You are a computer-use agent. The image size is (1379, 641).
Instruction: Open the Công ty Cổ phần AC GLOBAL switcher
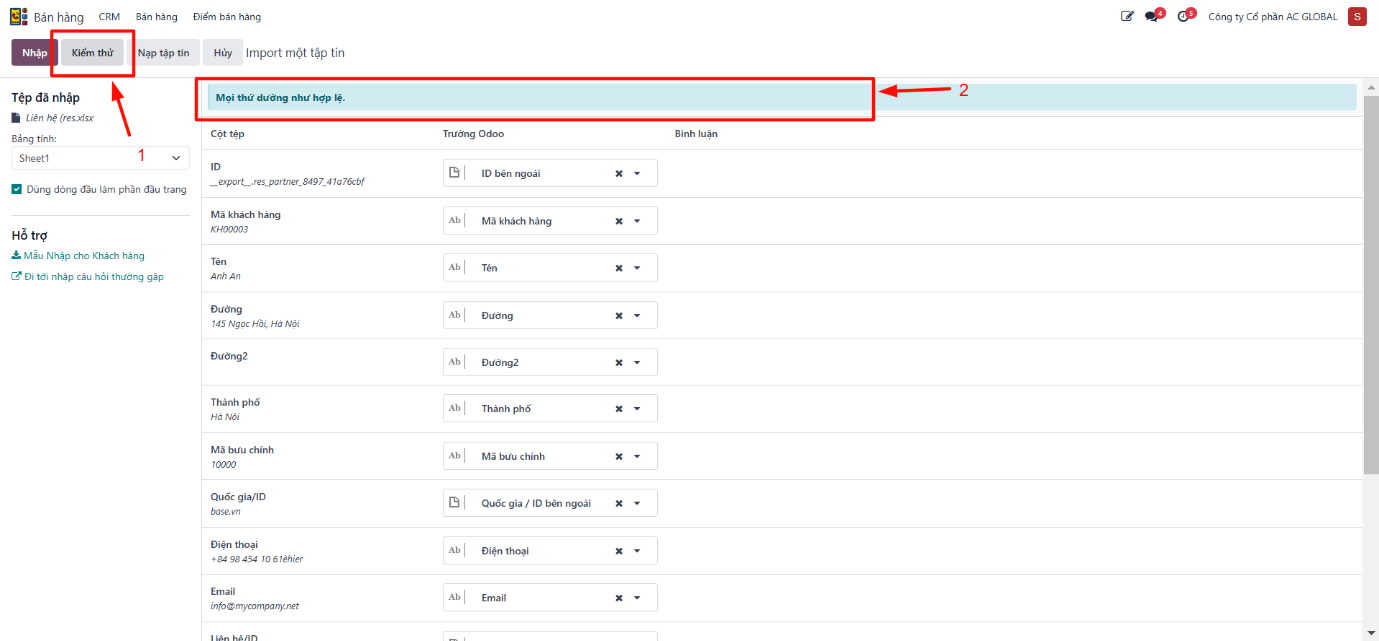pos(1272,17)
